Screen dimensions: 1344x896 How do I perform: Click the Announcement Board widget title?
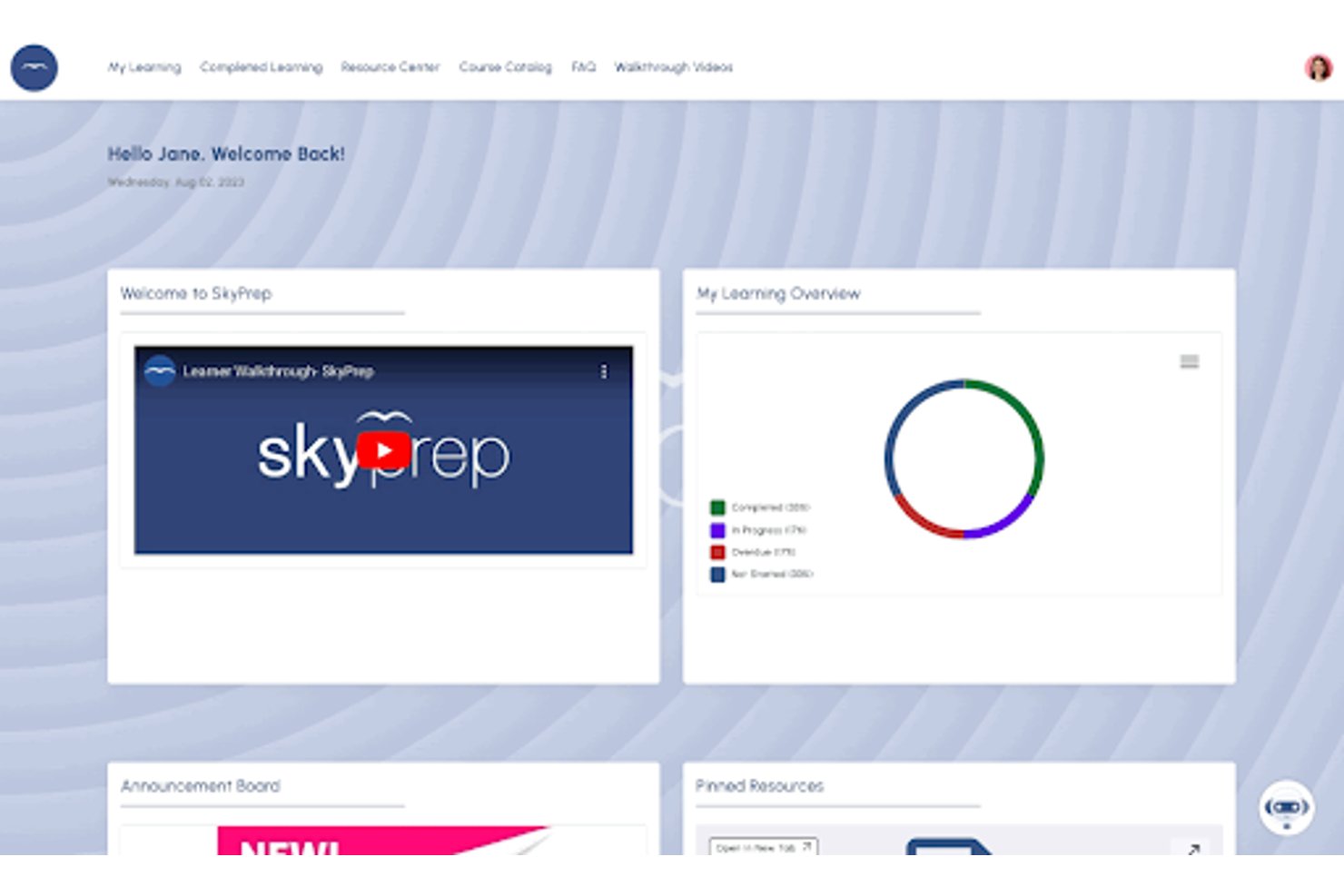click(x=201, y=786)
